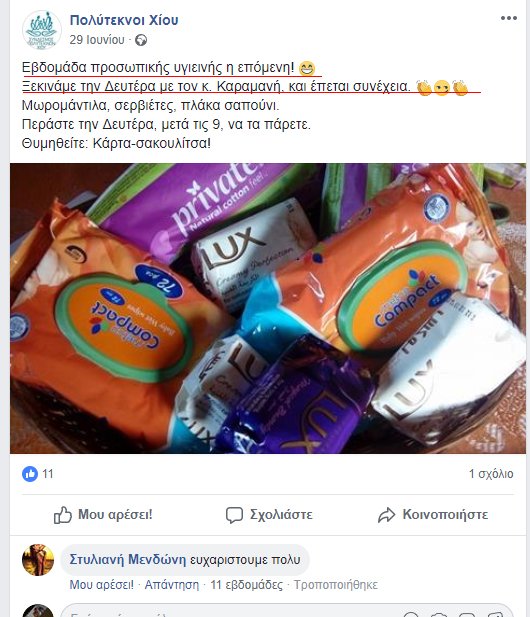Open Στυλιανή Μενδώνη commenter profile picture
Image resolution: width=530 pixels, height=617 pixels.
pyautogui.click(x=38, y=560)
